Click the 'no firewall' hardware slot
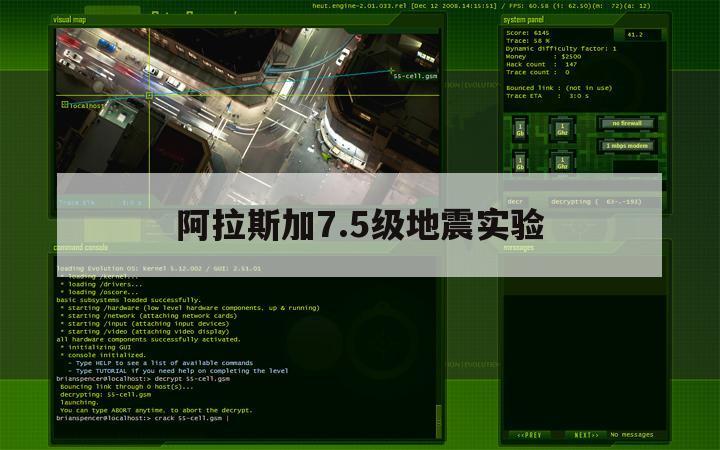720x450 pixels. pyautogui.click(x=627, y=124)
